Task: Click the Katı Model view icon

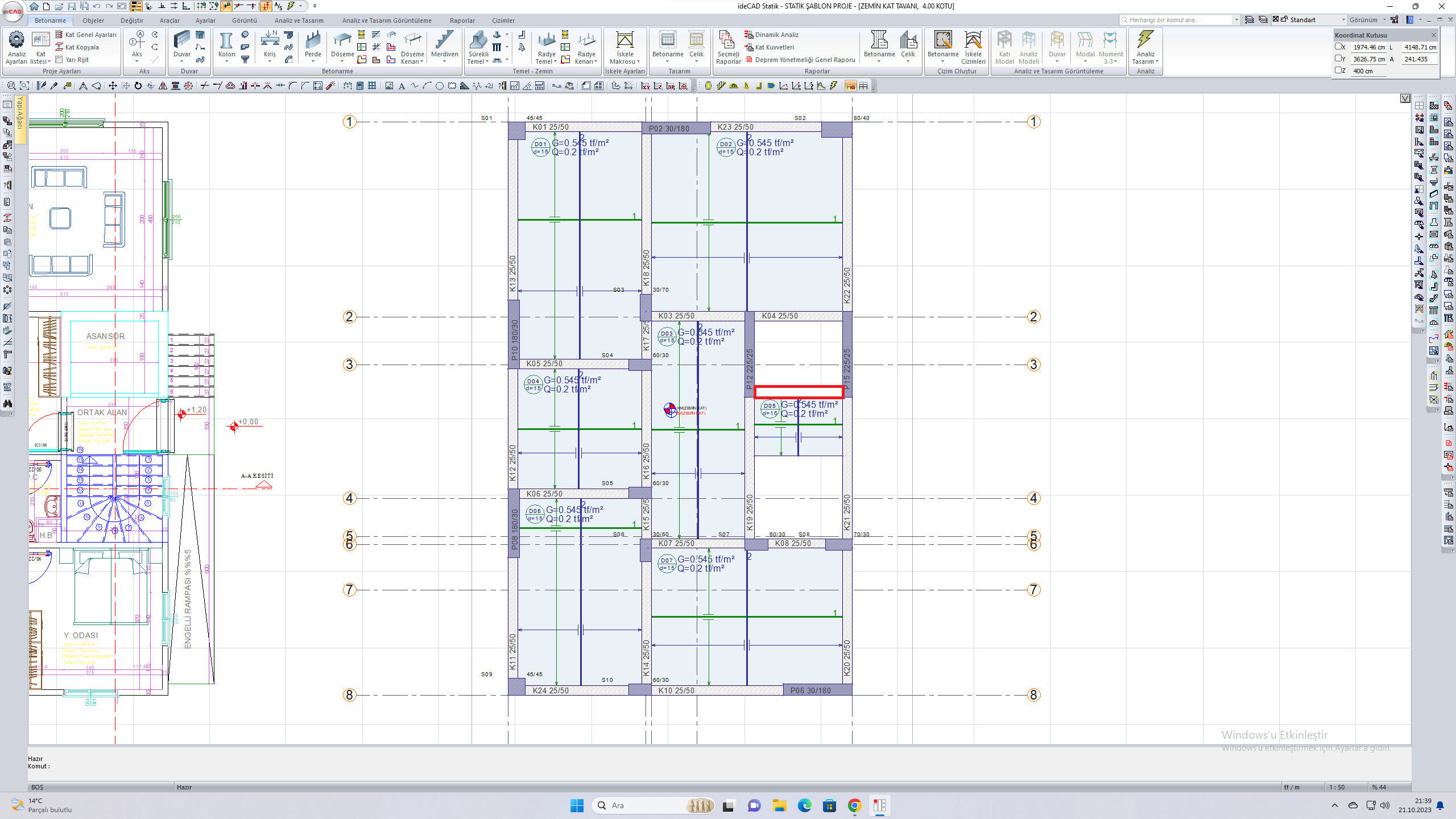Action: click(1004, 40)
